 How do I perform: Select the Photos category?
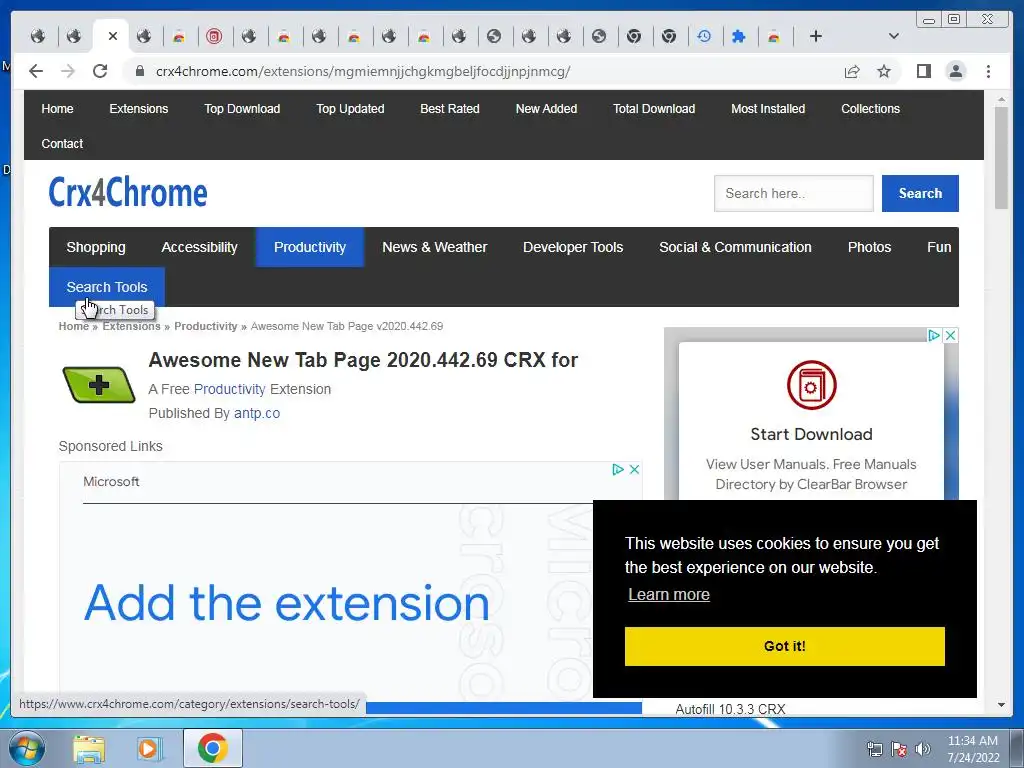[869, 247]
